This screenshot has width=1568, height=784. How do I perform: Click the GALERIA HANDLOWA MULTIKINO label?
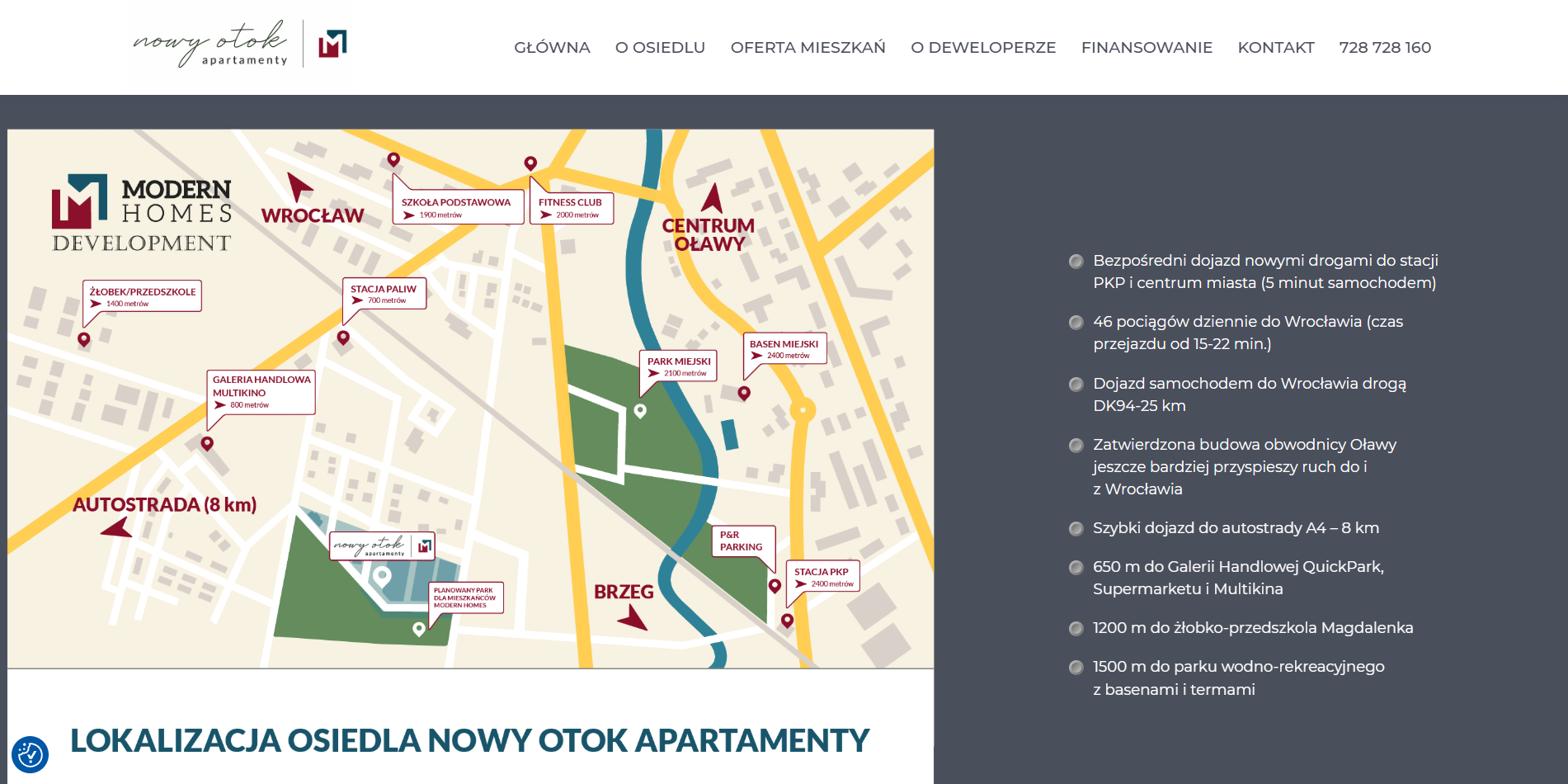[261, 392]
